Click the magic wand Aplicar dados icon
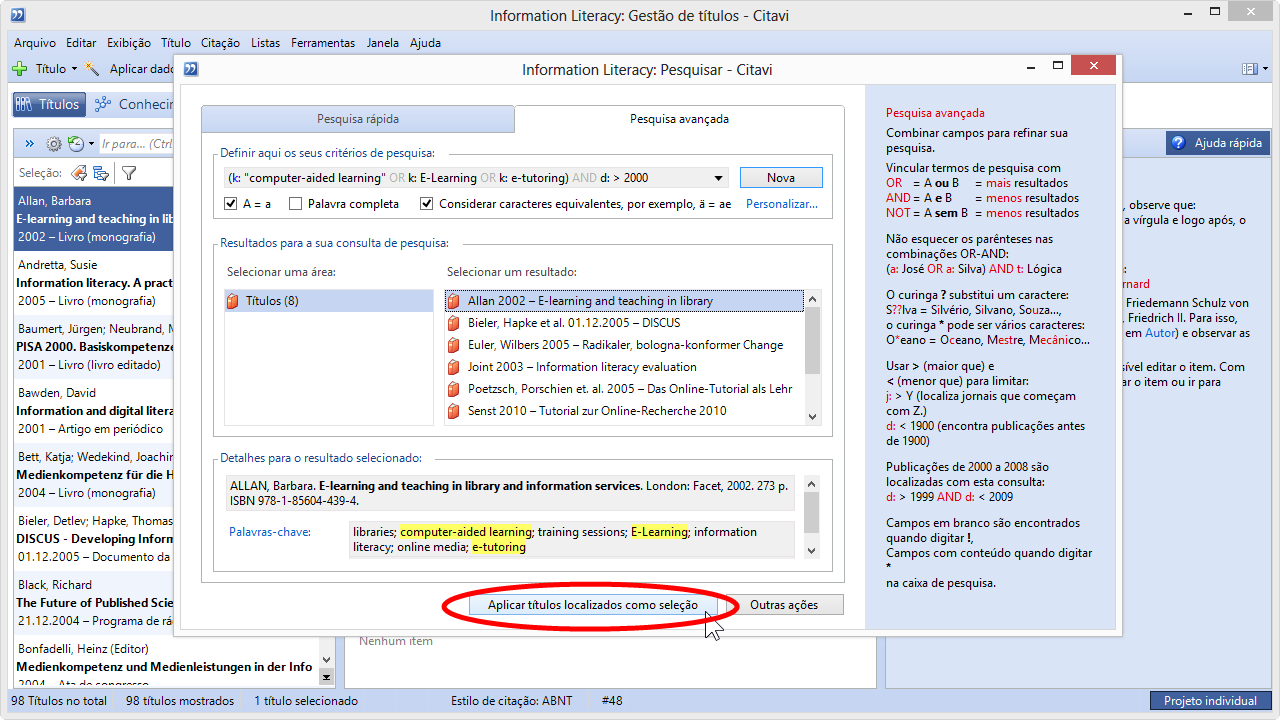This screenshot has height=720, width=1280. [x=93, y=69]
